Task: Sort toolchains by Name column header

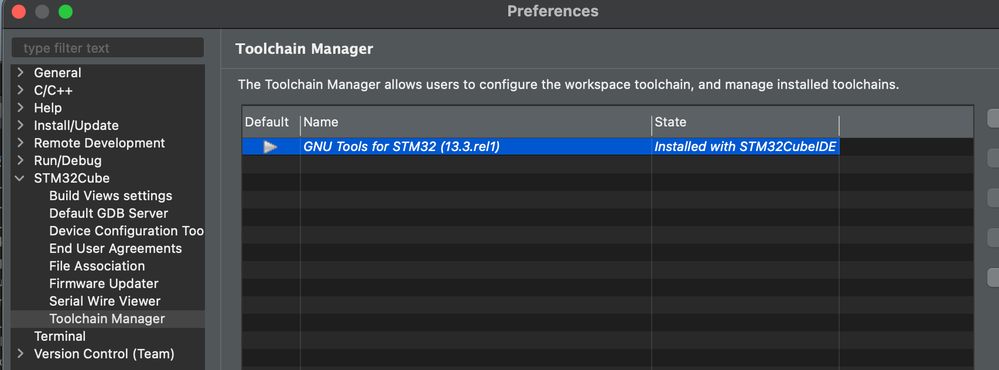Action: tap(475, 122)
